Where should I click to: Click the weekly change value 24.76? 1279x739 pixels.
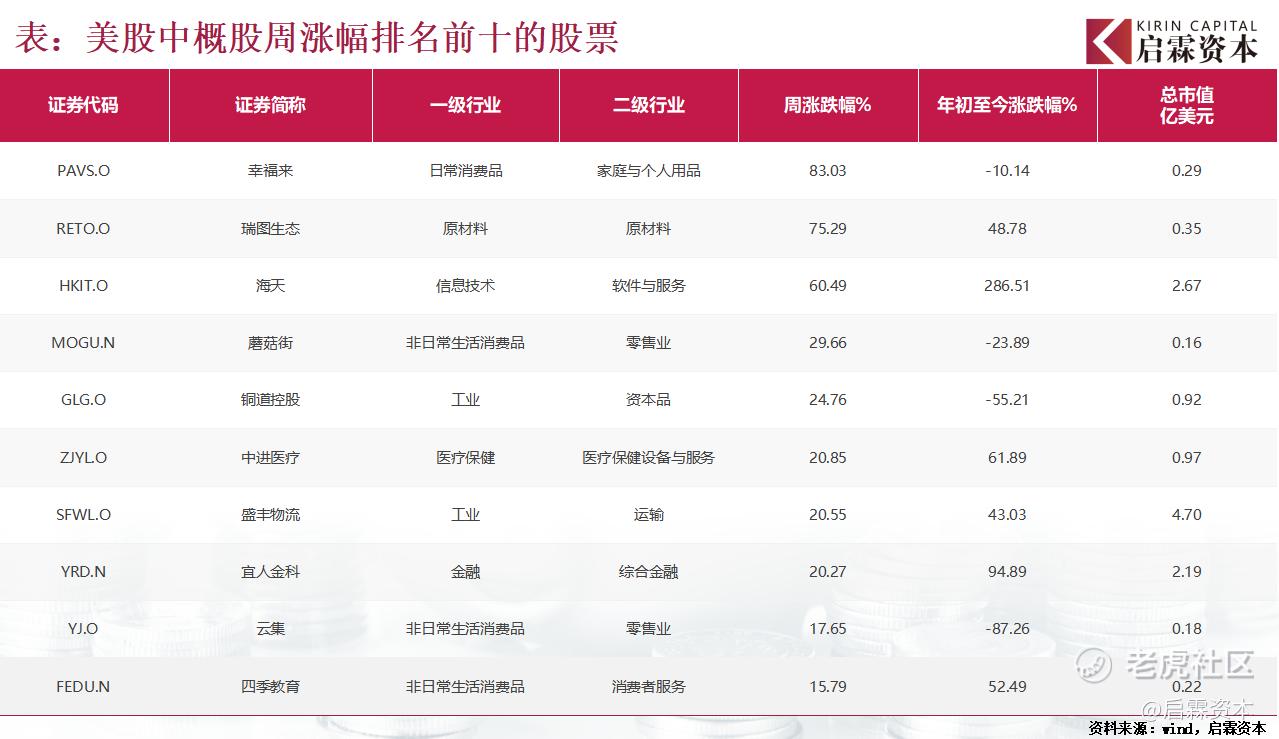point(827,400)
